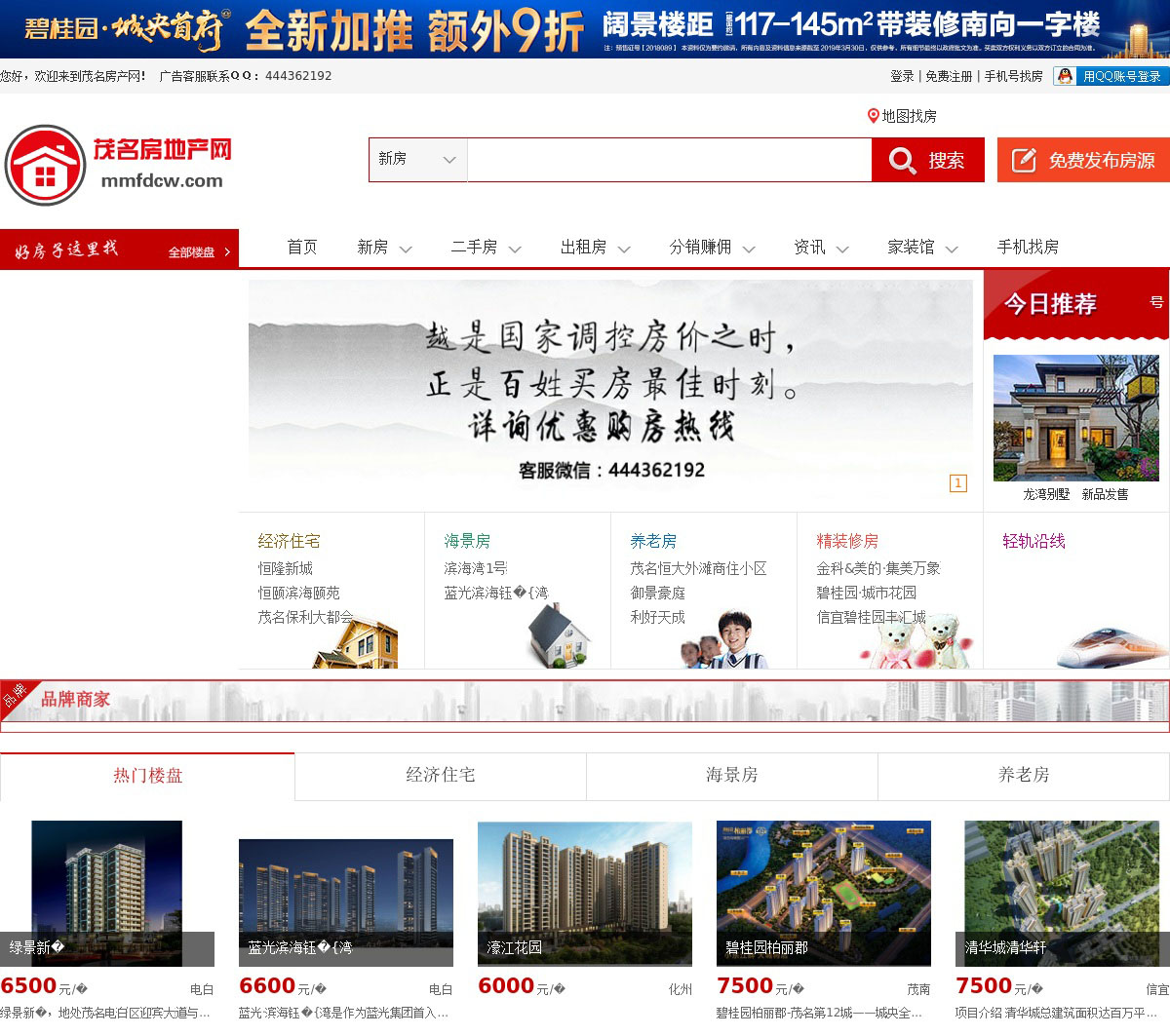The width and height of the screenshot is (1170, 1036).
Task: Click the red house site logo
Action: [46, 165]
